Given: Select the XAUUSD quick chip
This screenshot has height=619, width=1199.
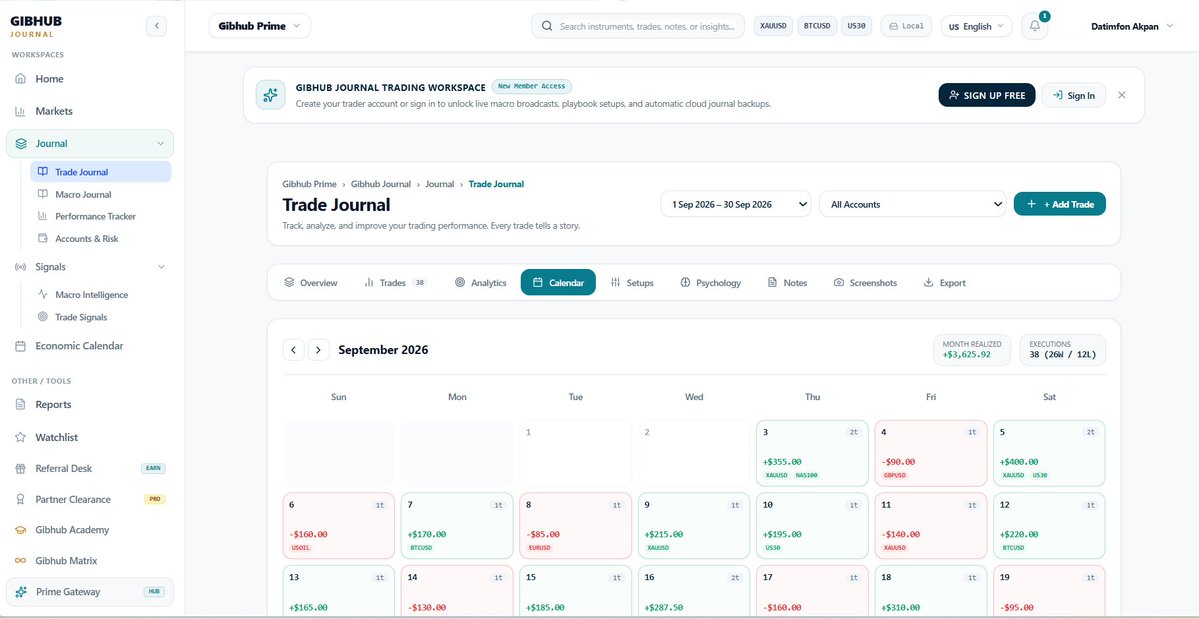Looking at the screenshot, I should (x=774, y=26).
